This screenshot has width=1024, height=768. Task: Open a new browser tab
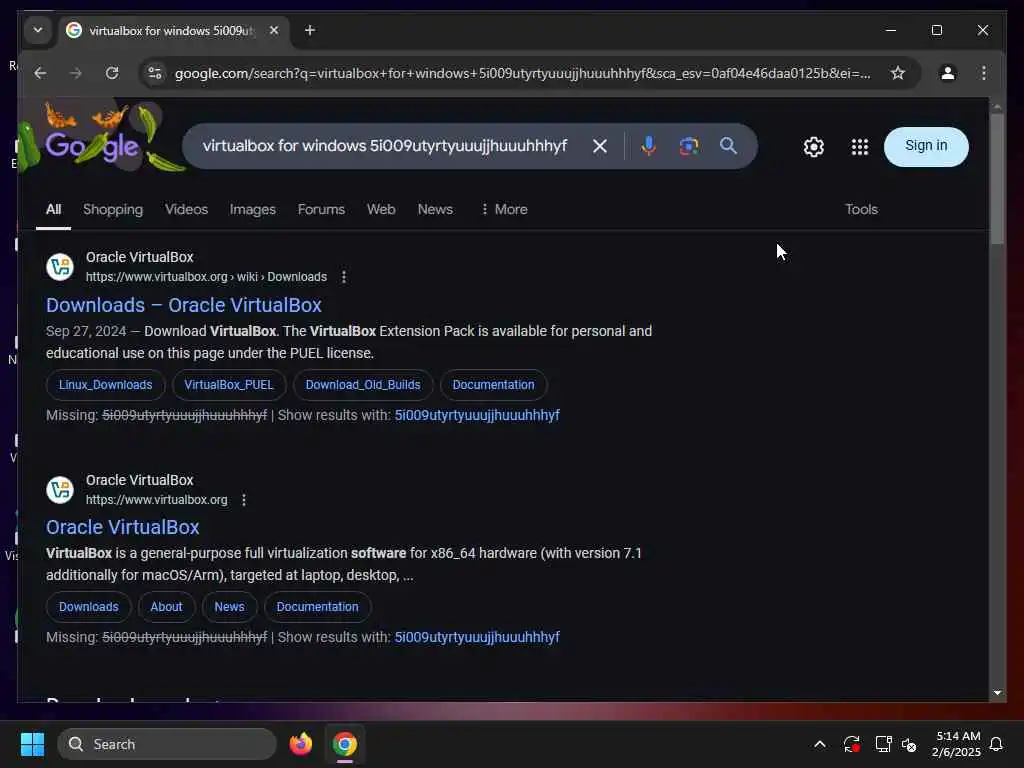310,30
